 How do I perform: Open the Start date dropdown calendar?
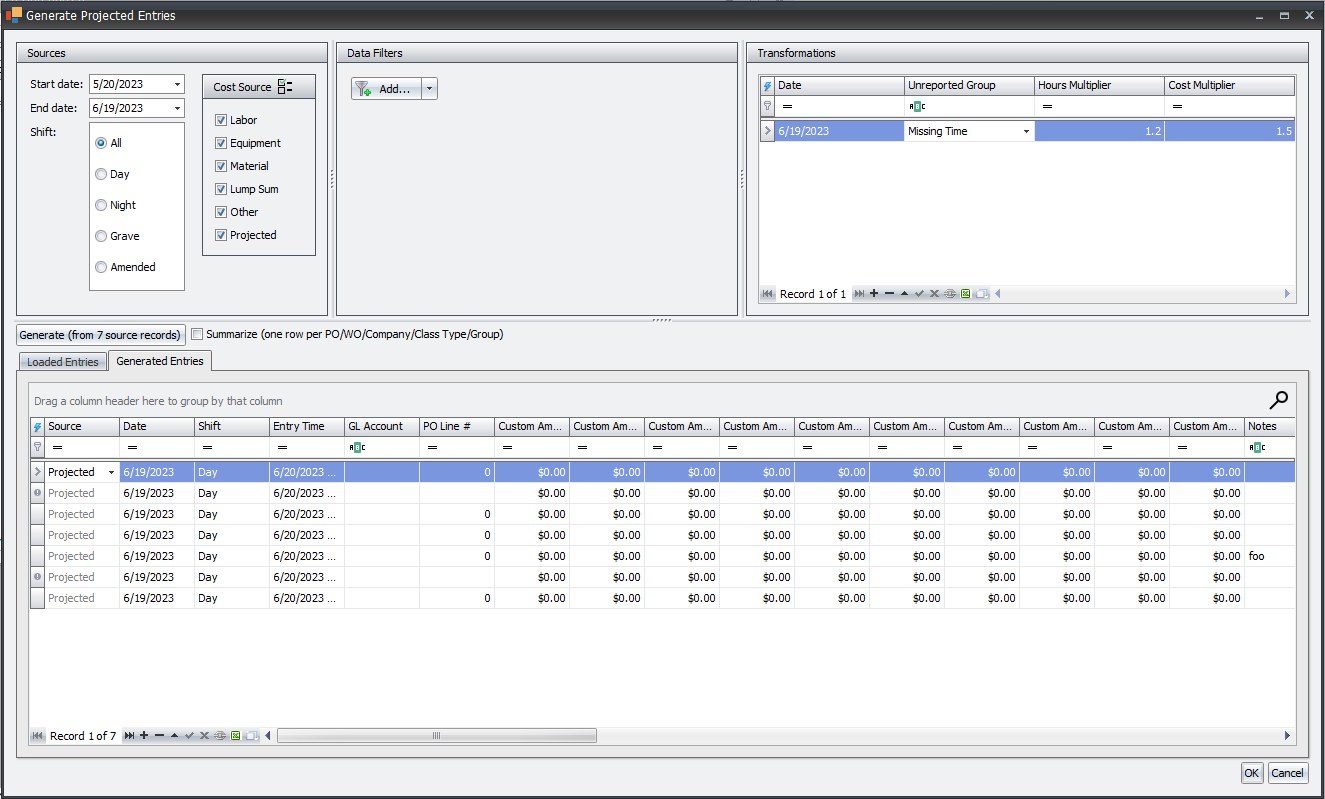[x=177, y=85]
